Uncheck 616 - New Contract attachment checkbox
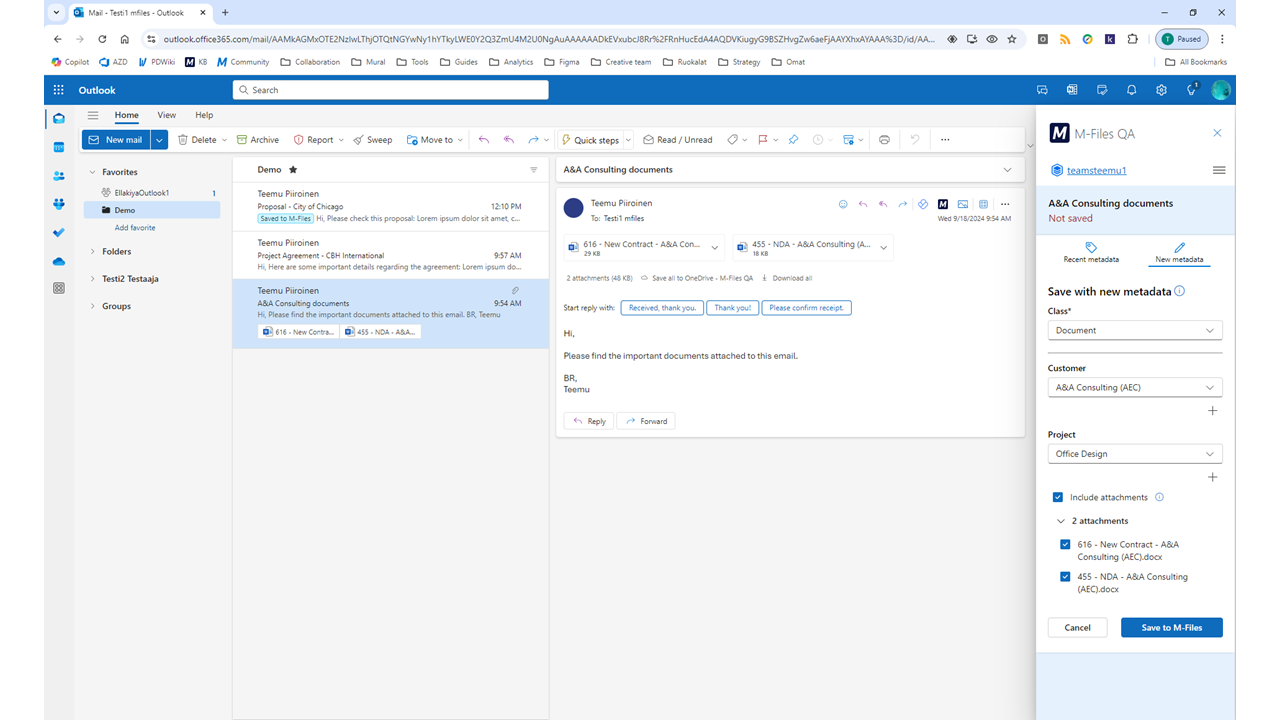 click(1065, 545)
